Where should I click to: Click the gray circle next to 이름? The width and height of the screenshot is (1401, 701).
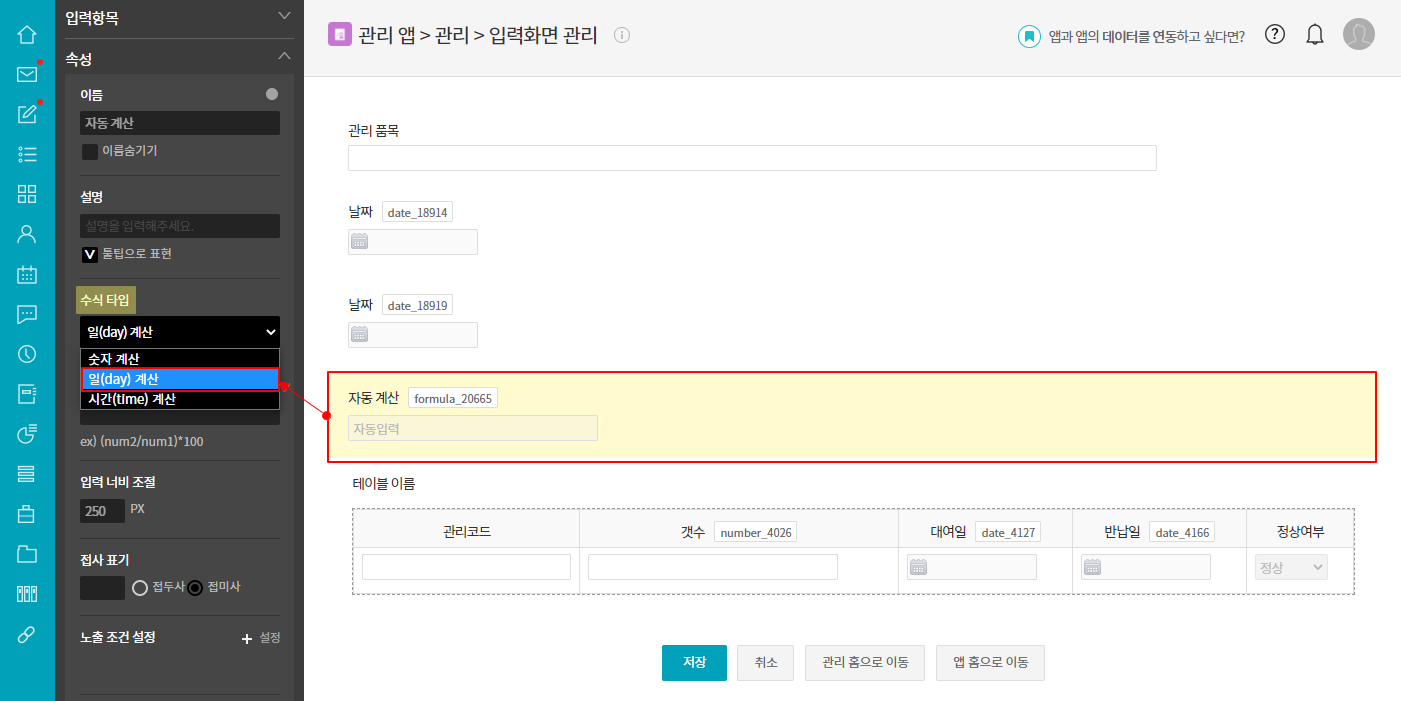point(272,94)
